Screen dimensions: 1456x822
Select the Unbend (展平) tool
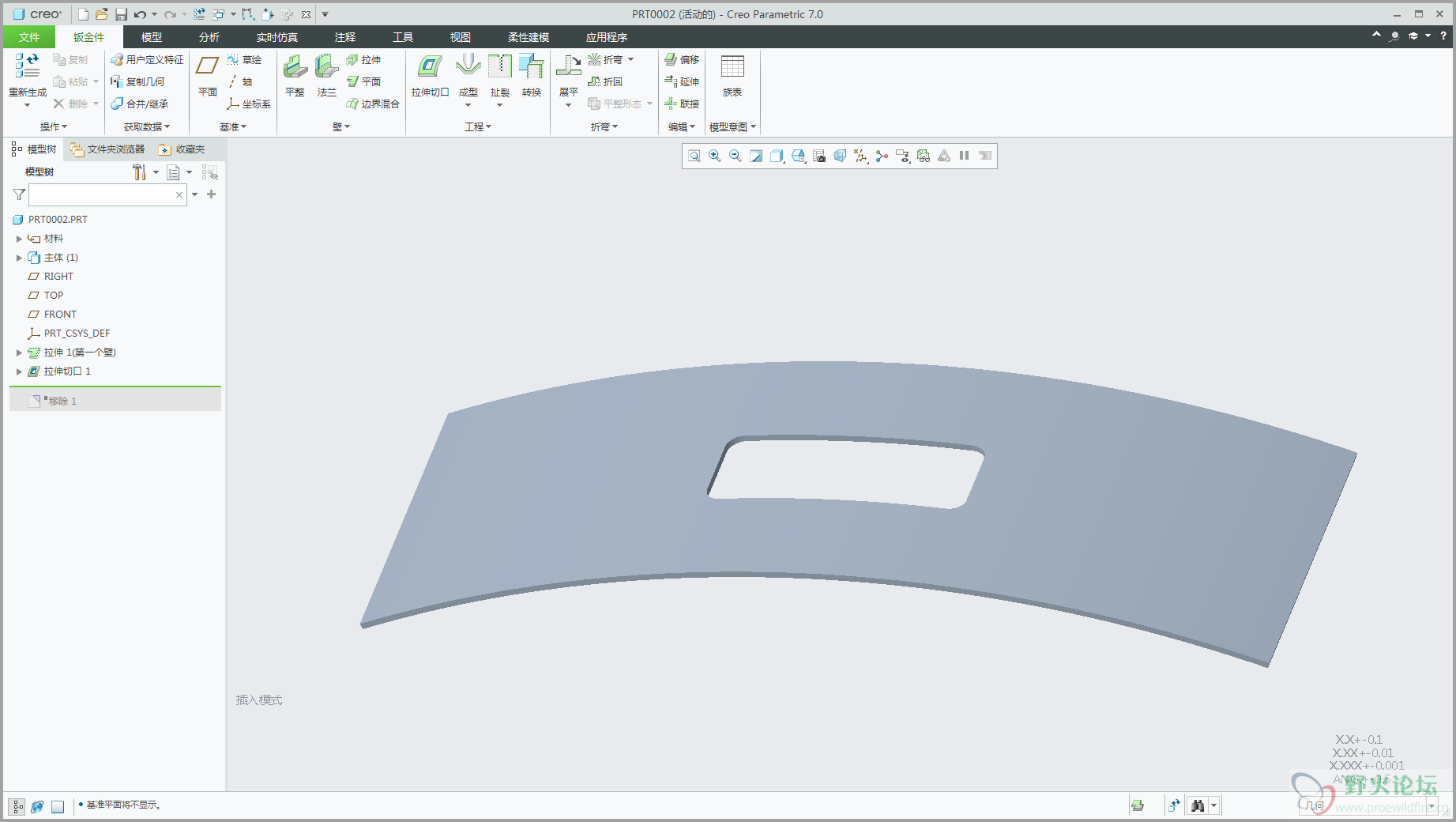[x=569, y=80]
